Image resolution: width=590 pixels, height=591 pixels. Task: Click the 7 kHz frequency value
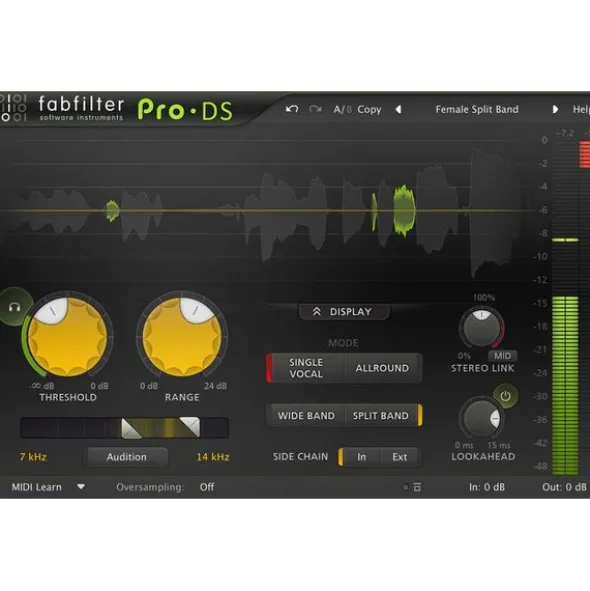click(x=33, y=457)
